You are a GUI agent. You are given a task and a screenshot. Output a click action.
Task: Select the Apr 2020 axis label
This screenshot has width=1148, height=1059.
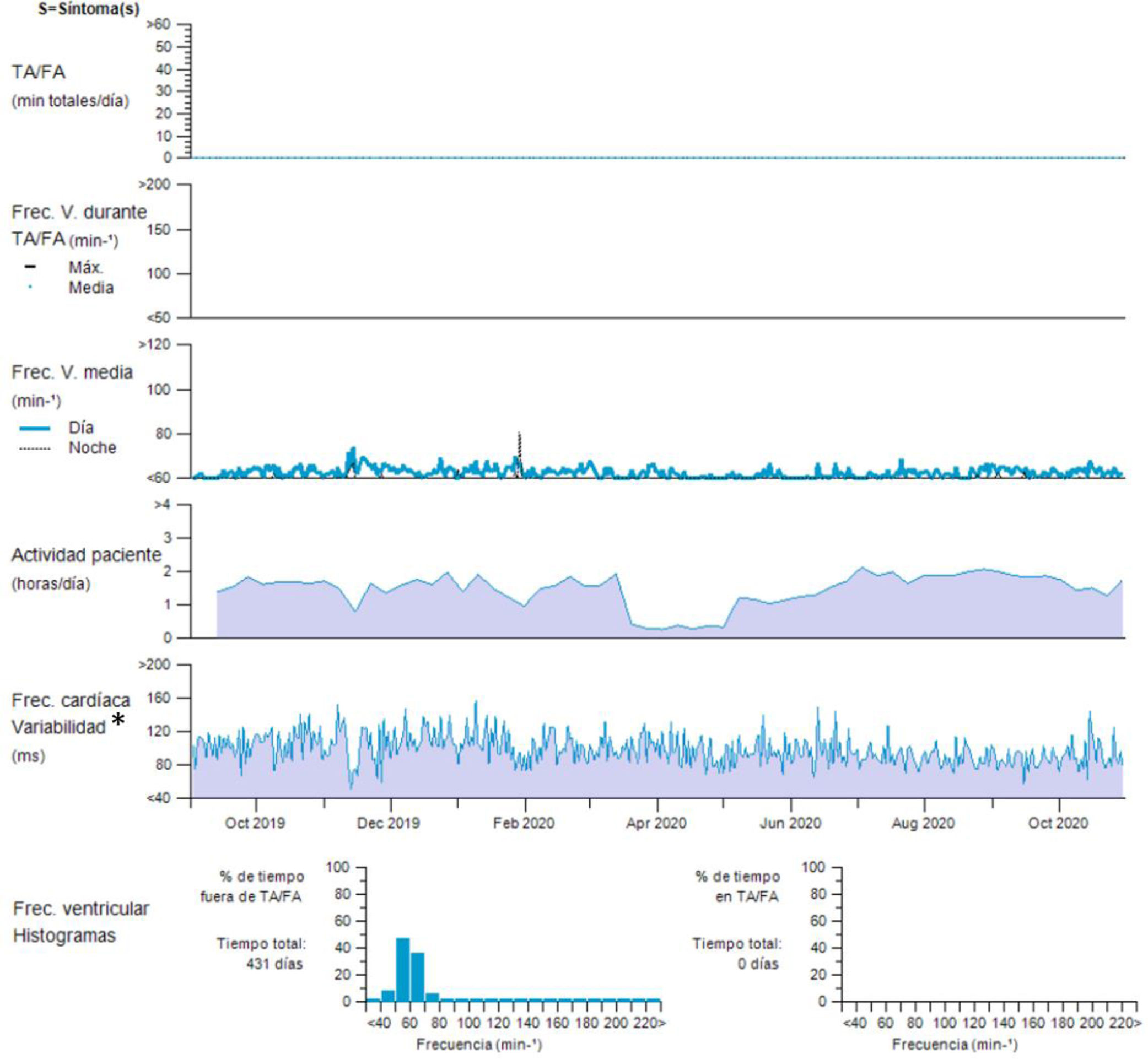click(x=656, y=823)
